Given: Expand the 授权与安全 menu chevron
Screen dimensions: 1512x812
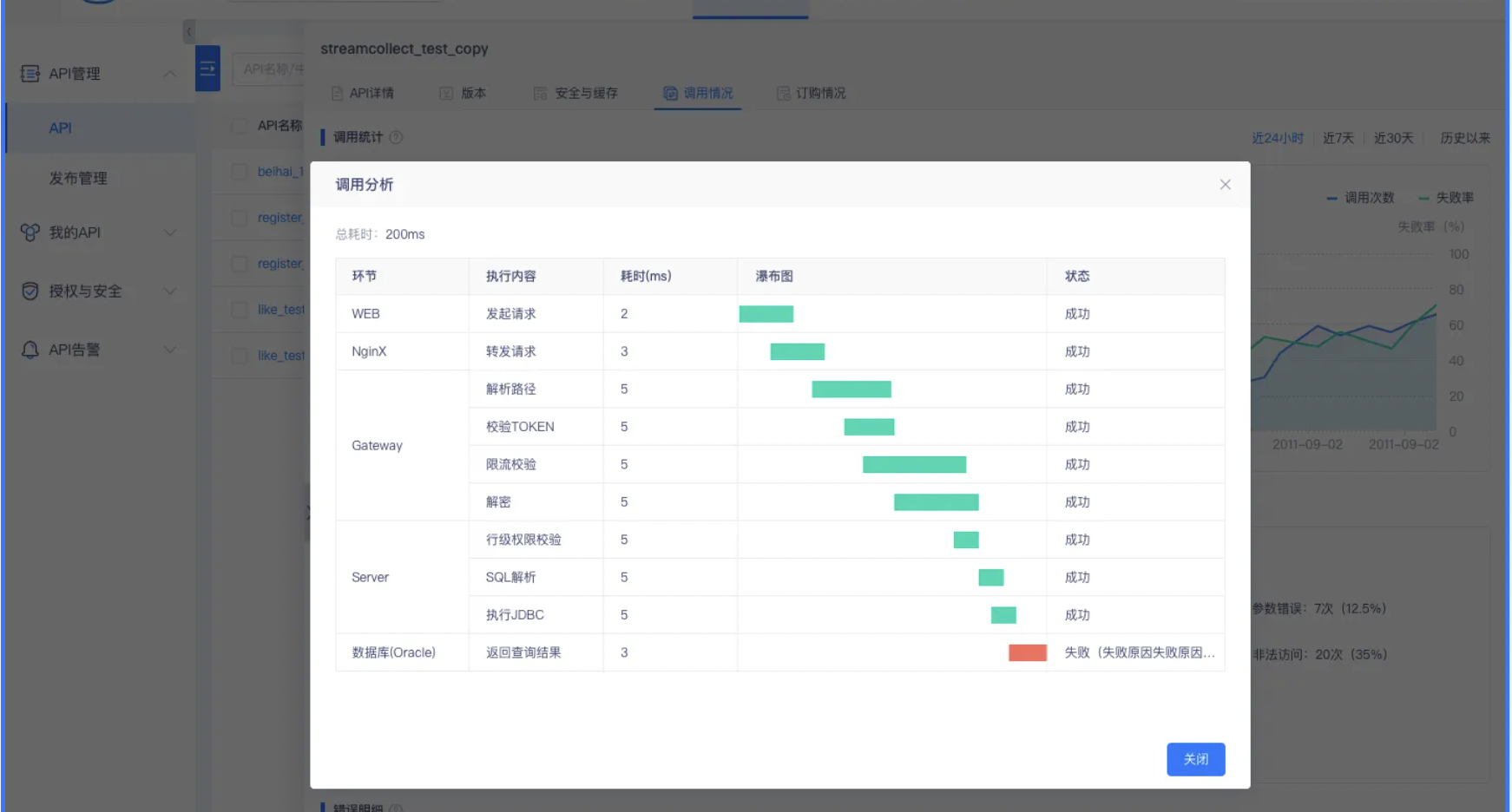Looking at the screenshot, I should [x=170, y=291].
